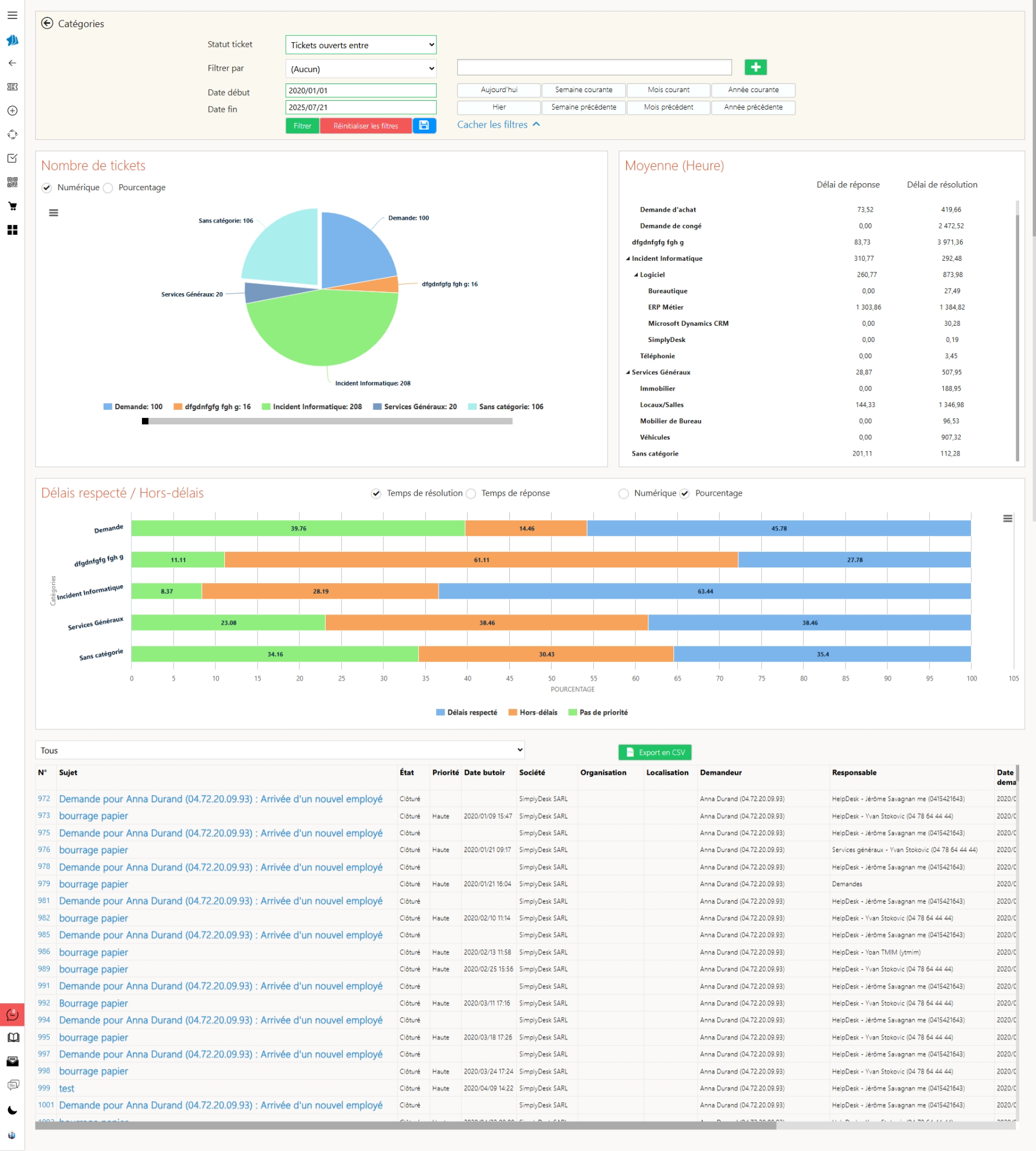1036x1151 pixels.
Task: Choose the Mois courant date preset
Action: coord(668,90)
